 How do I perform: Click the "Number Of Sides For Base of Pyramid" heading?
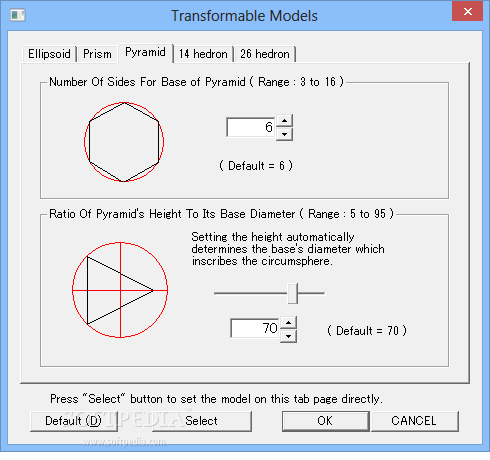click(x=196, y=82)
